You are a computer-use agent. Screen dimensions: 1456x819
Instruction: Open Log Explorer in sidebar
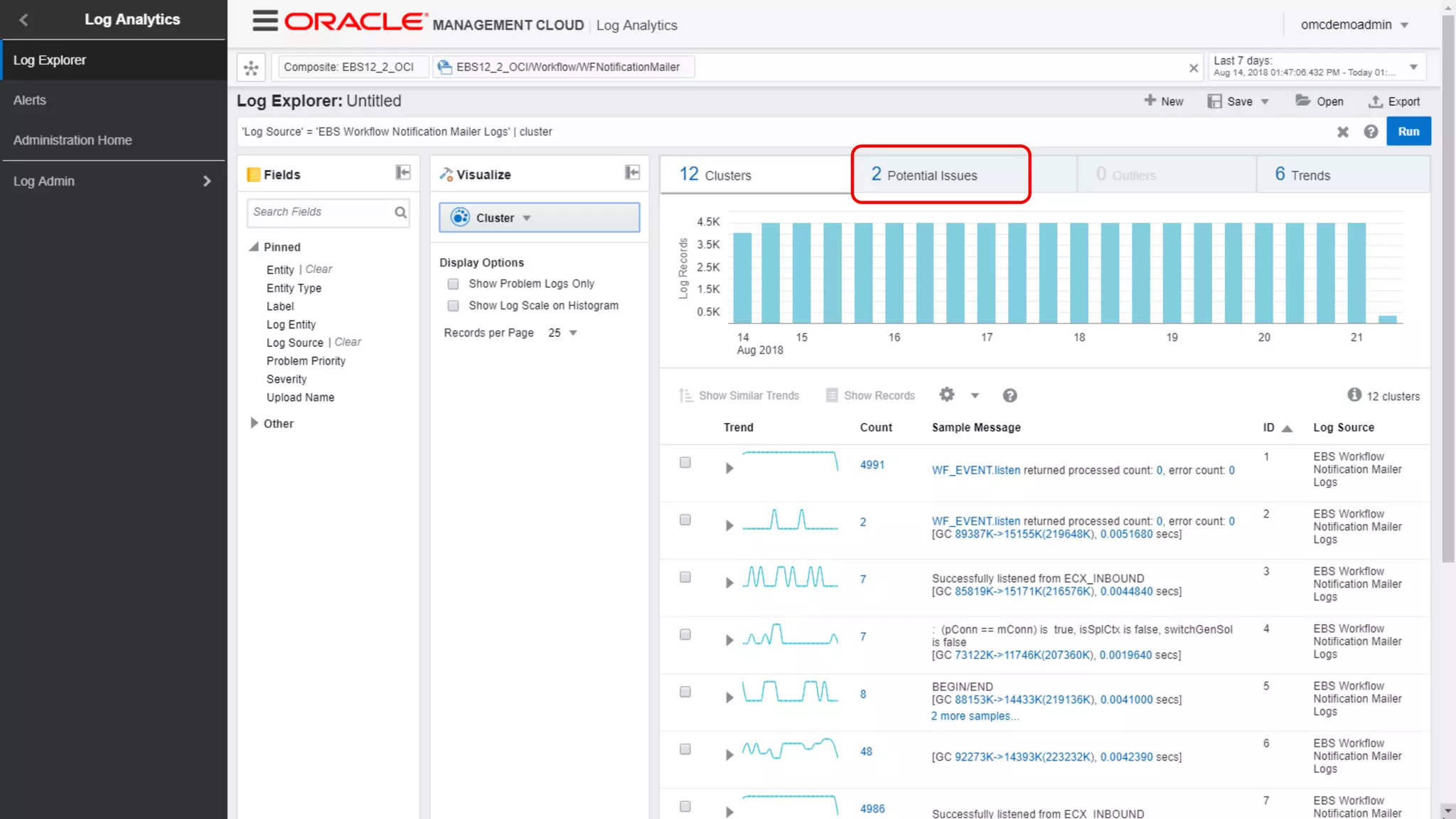click(113, 60)
